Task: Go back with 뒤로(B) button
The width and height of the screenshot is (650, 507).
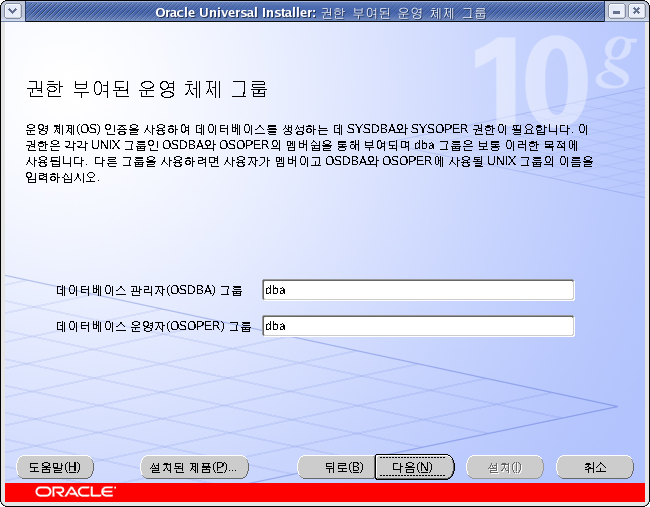Action: point(336,467)
